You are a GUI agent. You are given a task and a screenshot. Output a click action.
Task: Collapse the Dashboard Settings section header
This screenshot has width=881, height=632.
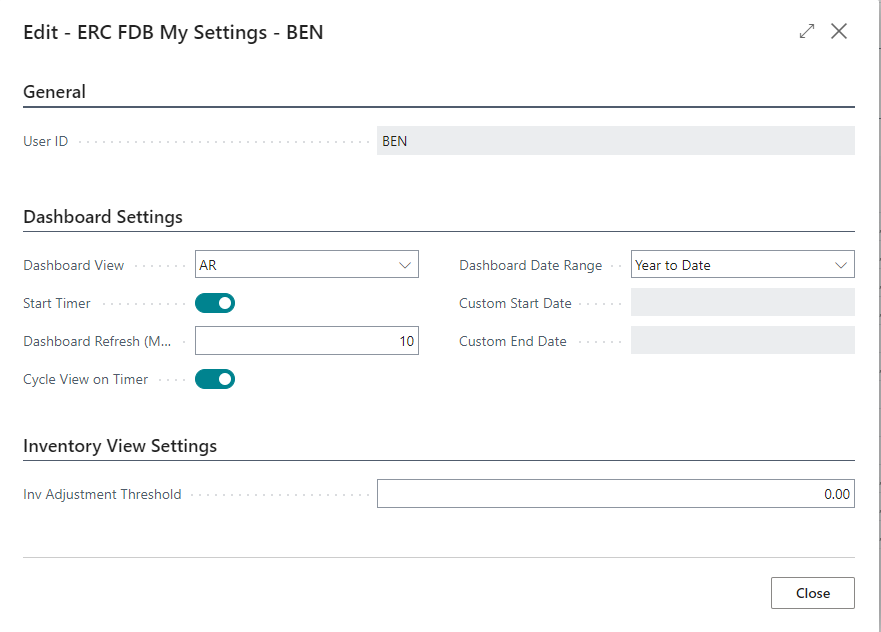point(103,217)
